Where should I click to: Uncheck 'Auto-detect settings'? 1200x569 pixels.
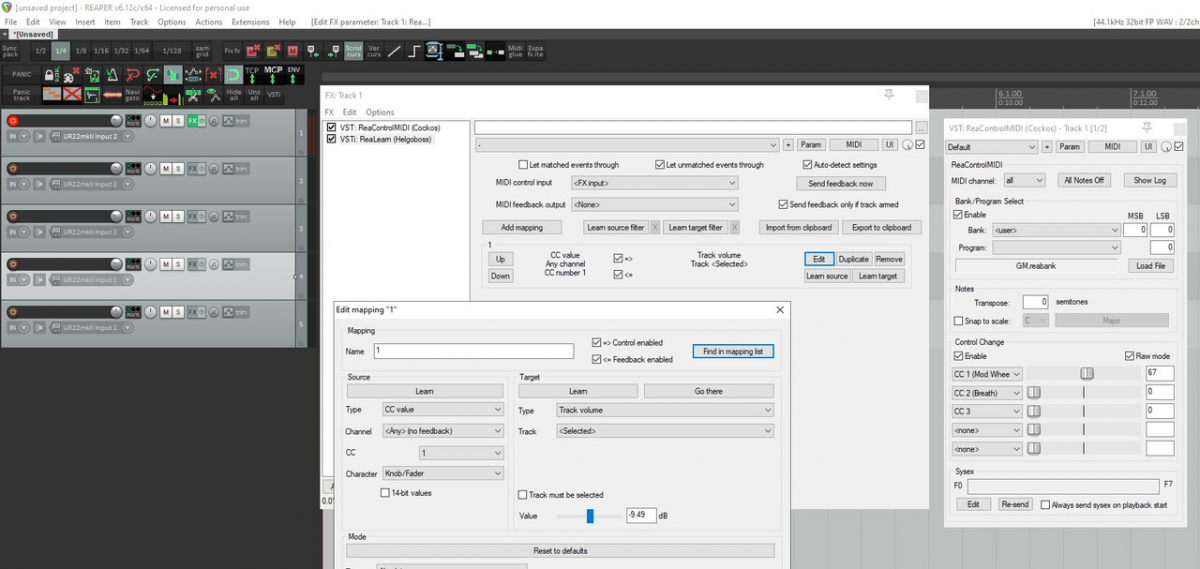coord(806,165)
